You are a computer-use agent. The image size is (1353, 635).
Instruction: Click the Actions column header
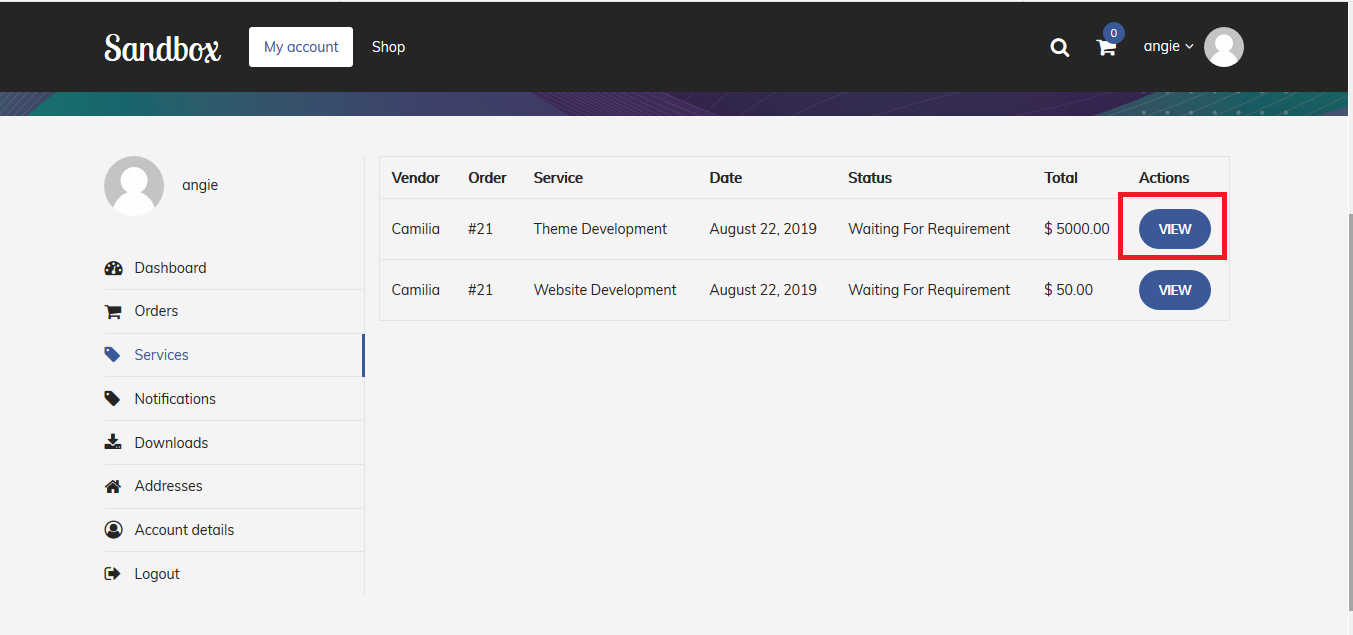1164,178
